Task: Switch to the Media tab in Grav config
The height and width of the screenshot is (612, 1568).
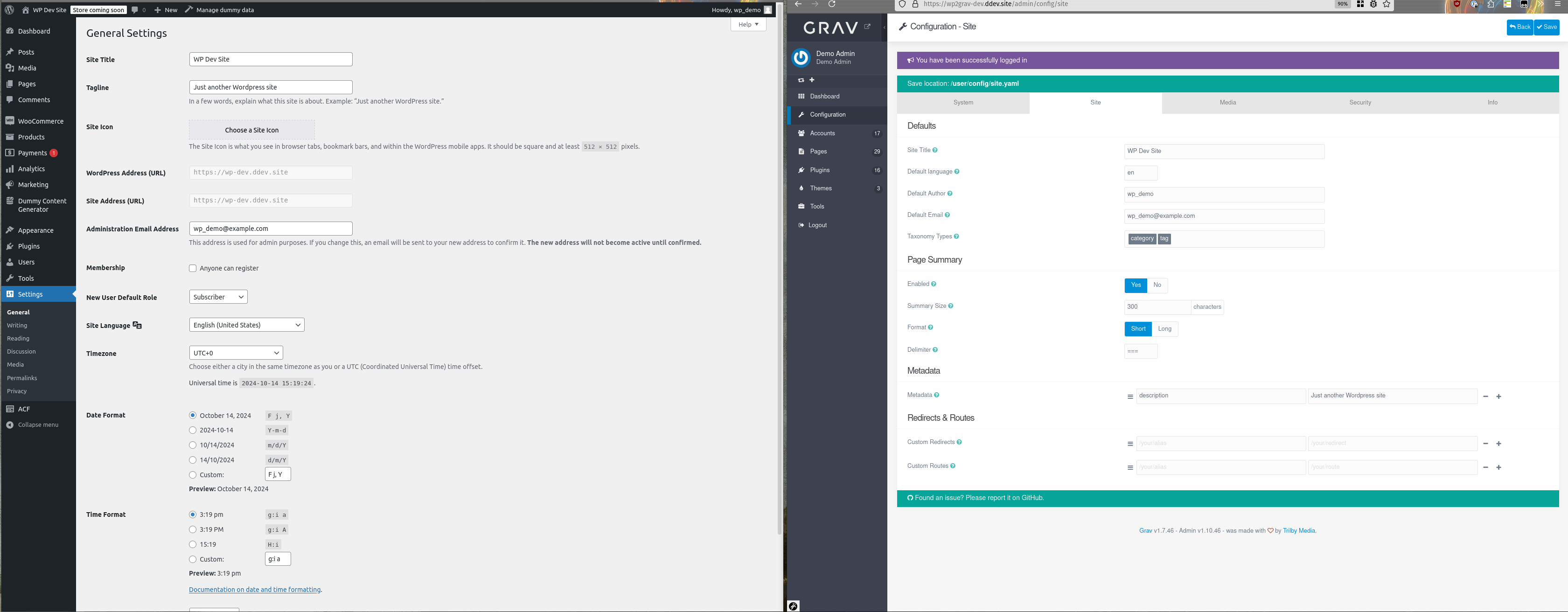Action: click(1227, 102)
